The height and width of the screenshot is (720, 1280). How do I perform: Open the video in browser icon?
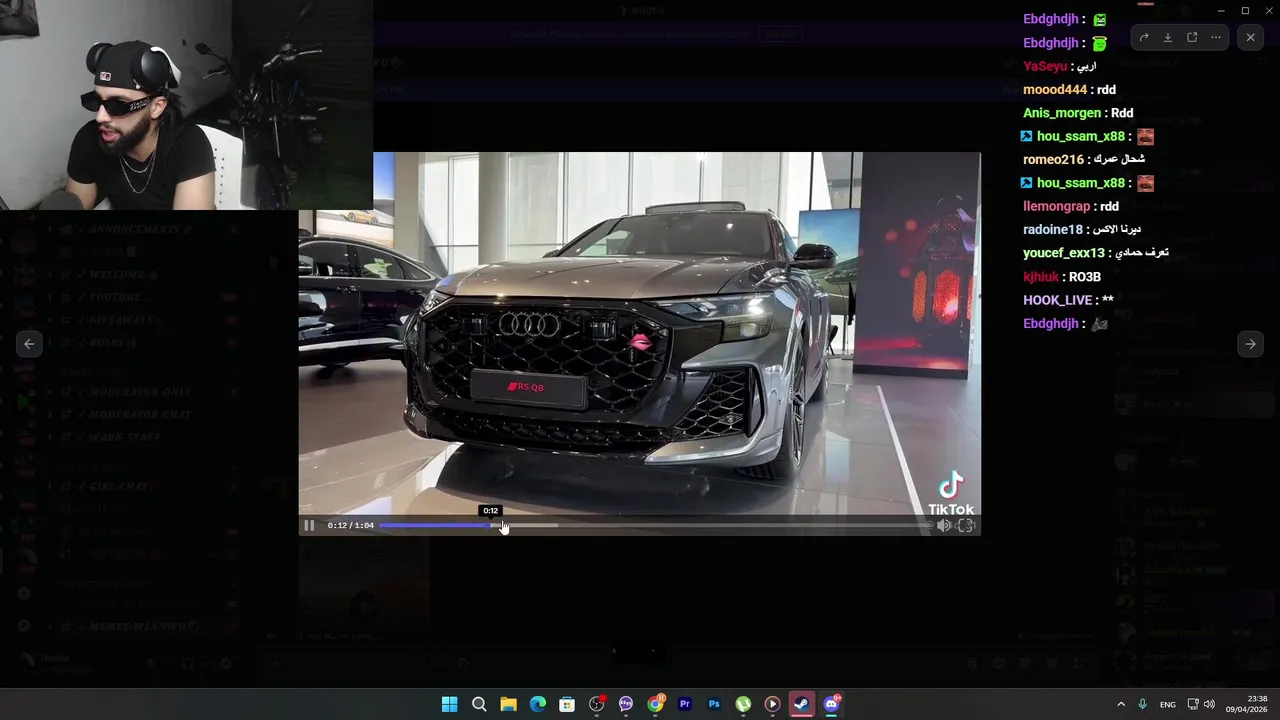point(1192,38)
